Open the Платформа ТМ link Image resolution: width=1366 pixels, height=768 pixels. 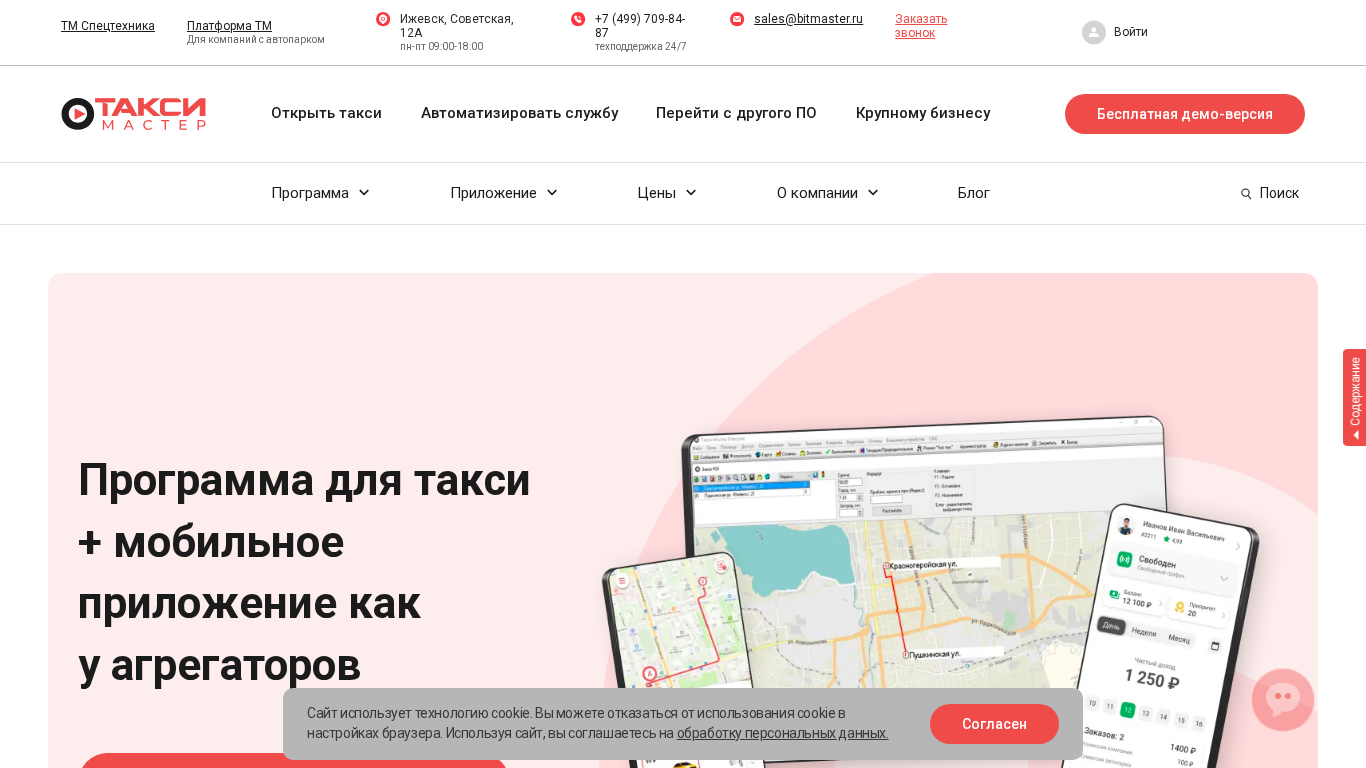click(x=229, y=26)
